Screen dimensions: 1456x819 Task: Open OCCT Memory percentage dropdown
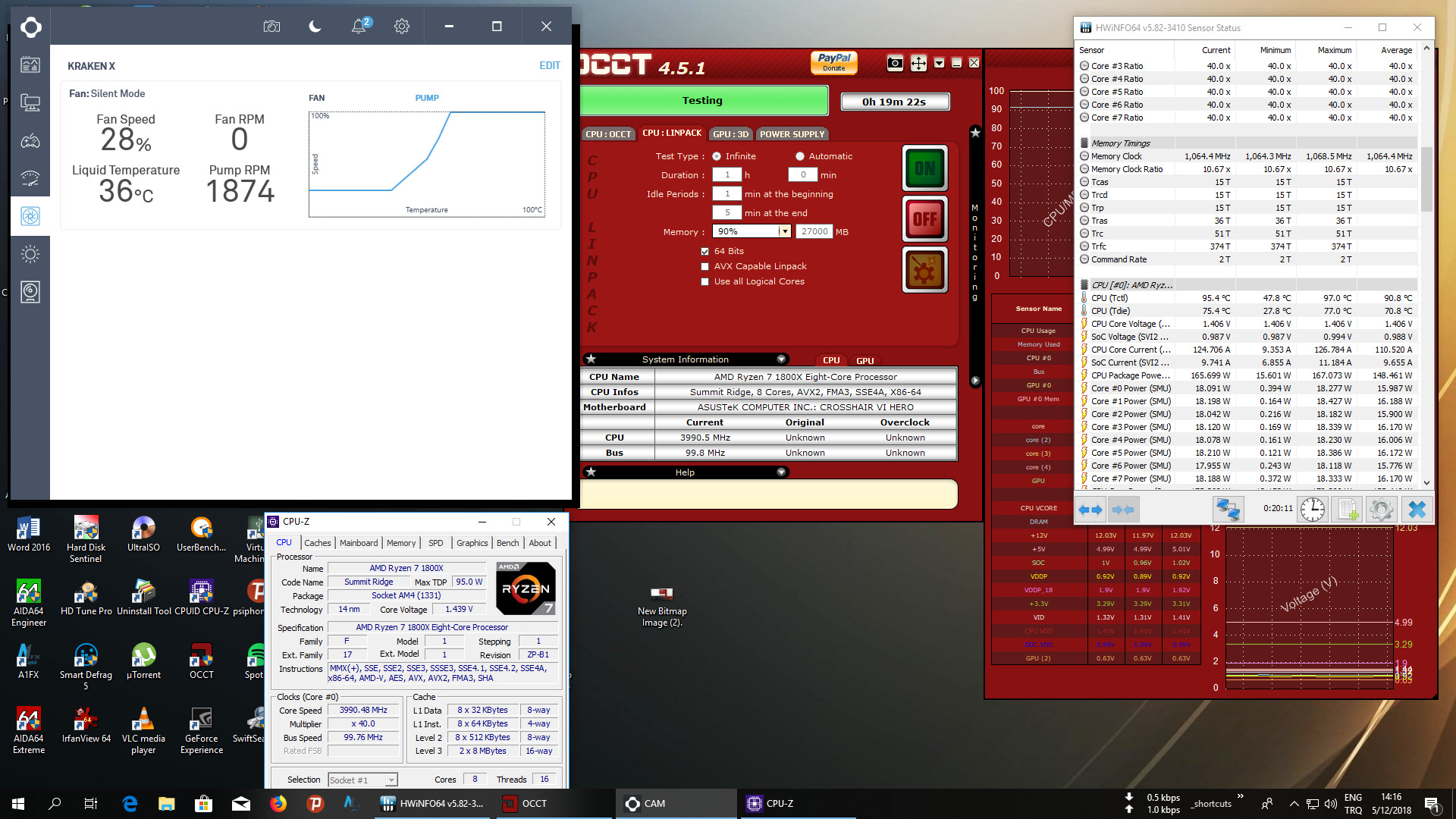click(x=786, y=232)
